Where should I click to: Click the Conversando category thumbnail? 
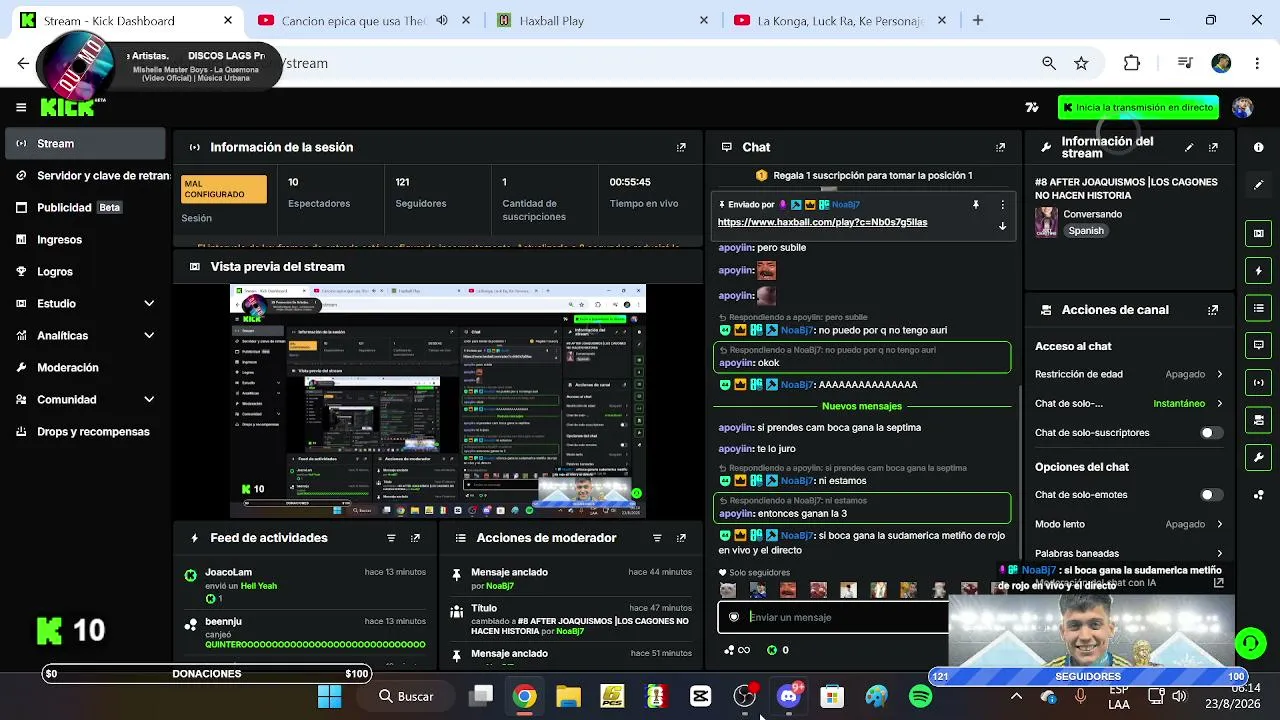(x=1046, y=221)
